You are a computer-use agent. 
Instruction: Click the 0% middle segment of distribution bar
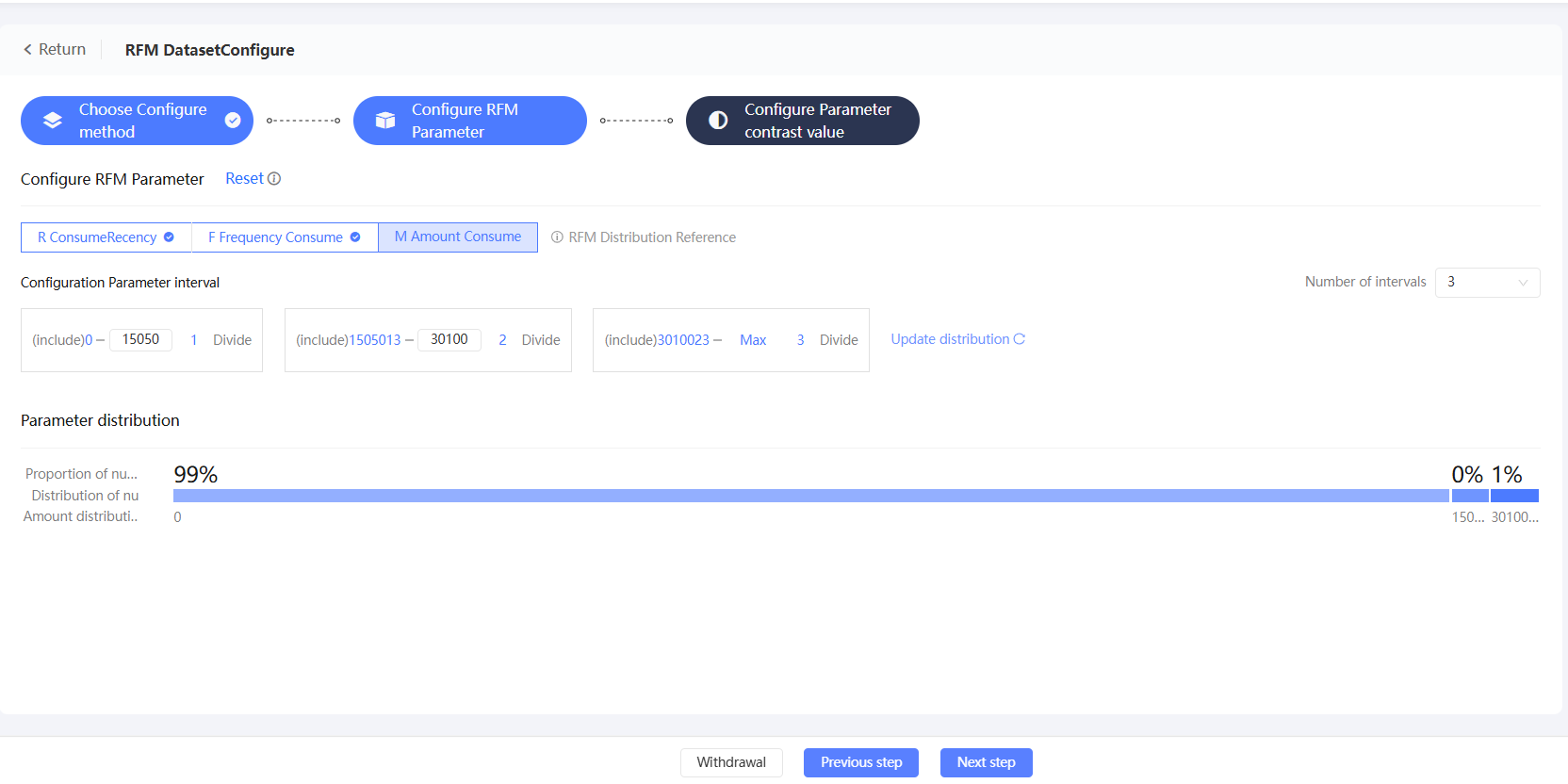pyautogui.click(x=1470, y=496)
